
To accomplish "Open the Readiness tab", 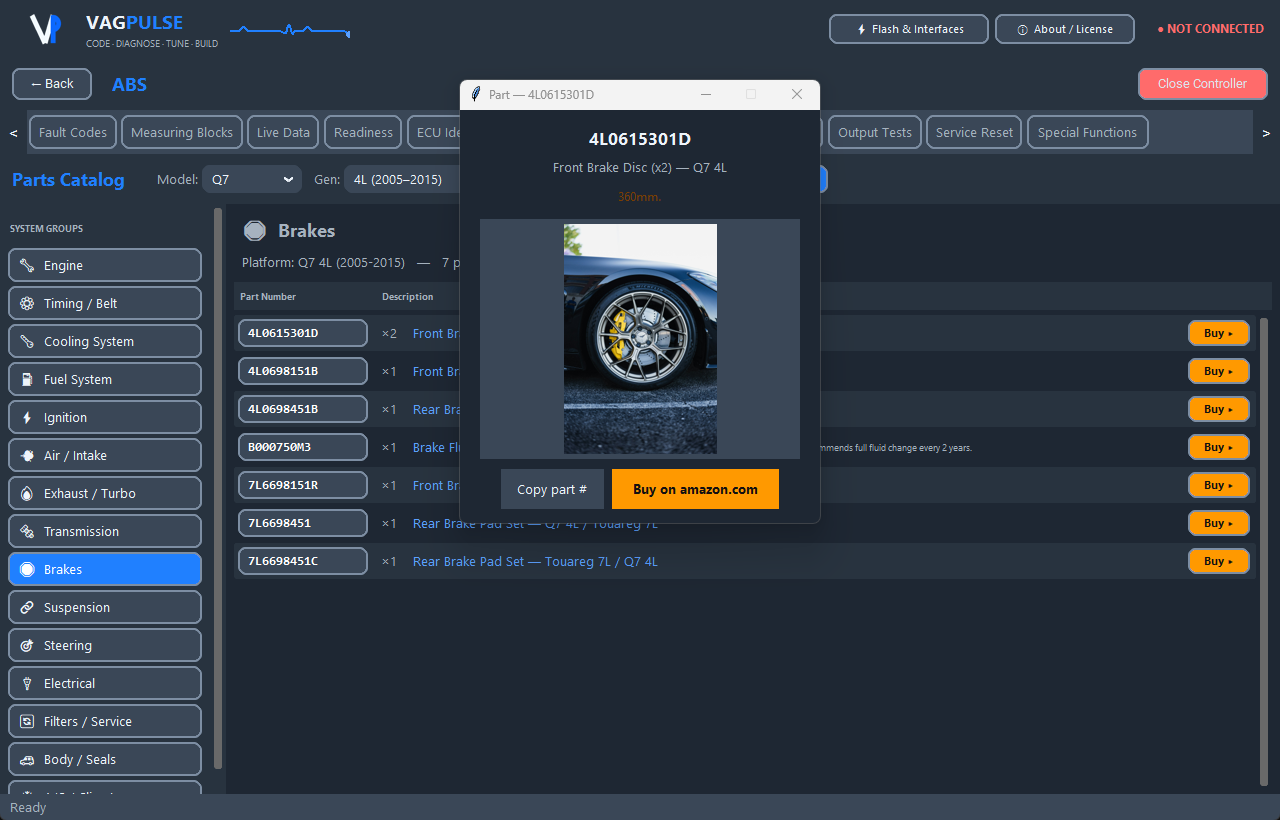I will [363, 132].
